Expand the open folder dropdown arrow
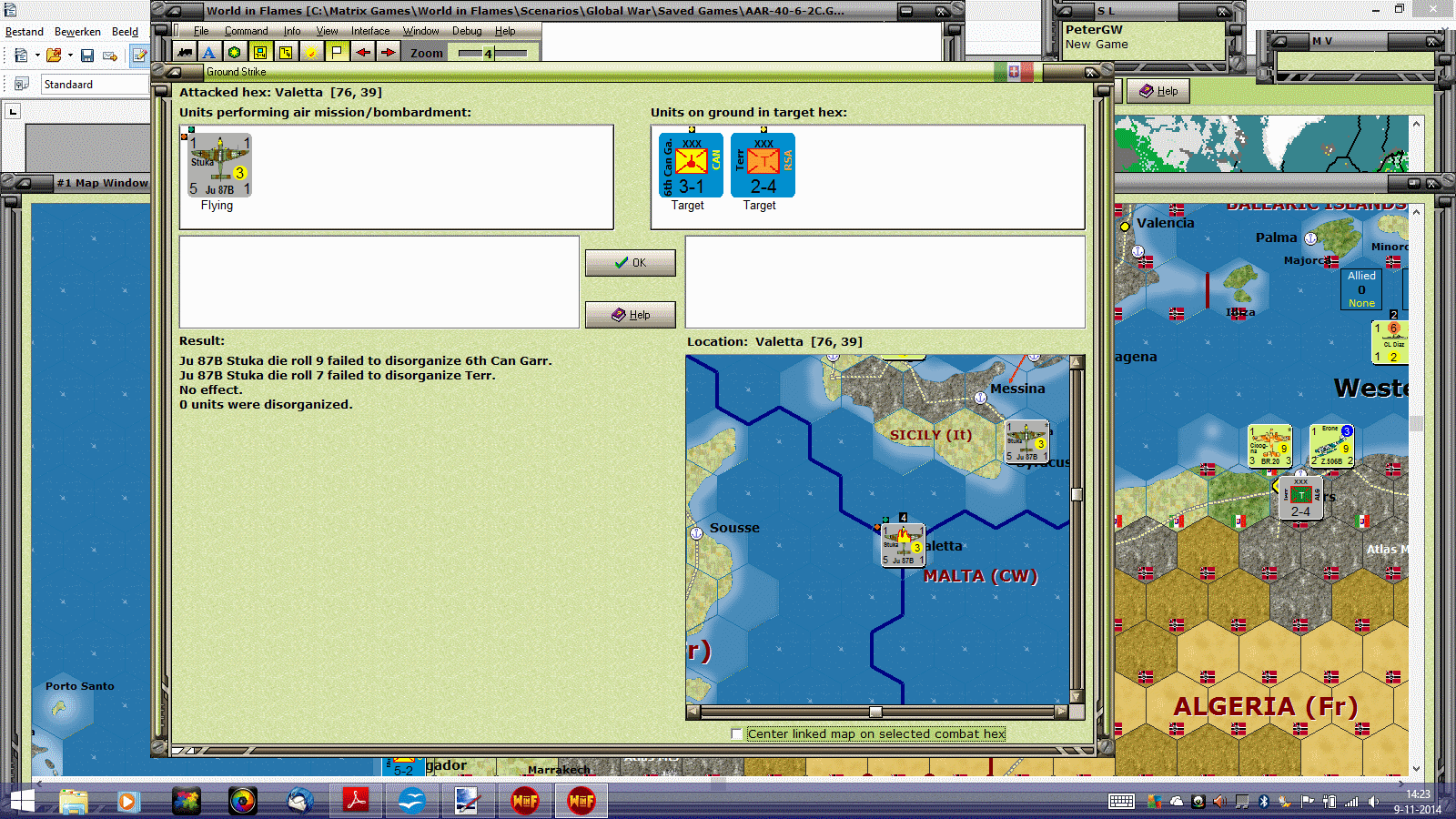Image resolution: width=1456 pixels, height=819 pixels. pyautogui.click(x=70, y=56)
